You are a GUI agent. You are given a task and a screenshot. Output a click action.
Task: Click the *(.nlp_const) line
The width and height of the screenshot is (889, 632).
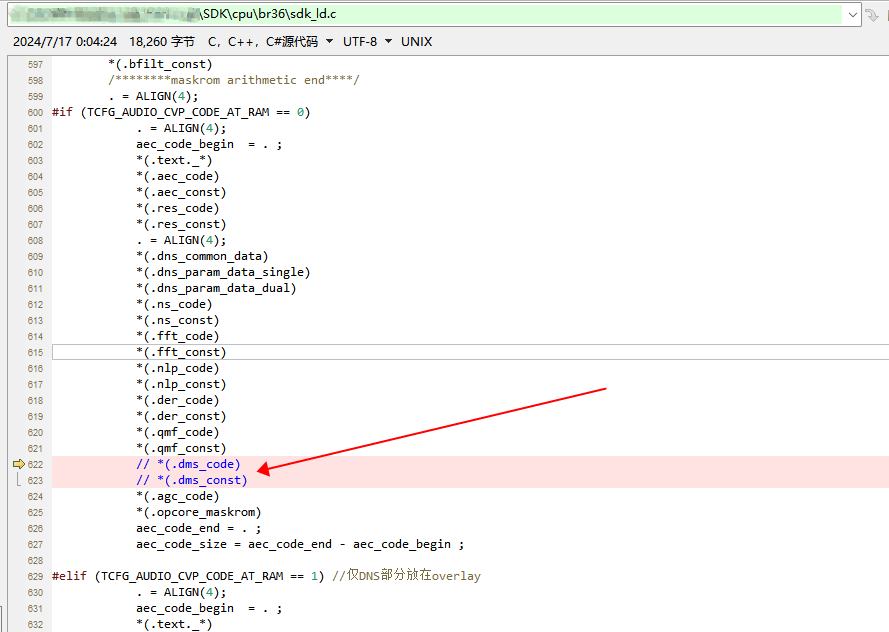point(181,384)
